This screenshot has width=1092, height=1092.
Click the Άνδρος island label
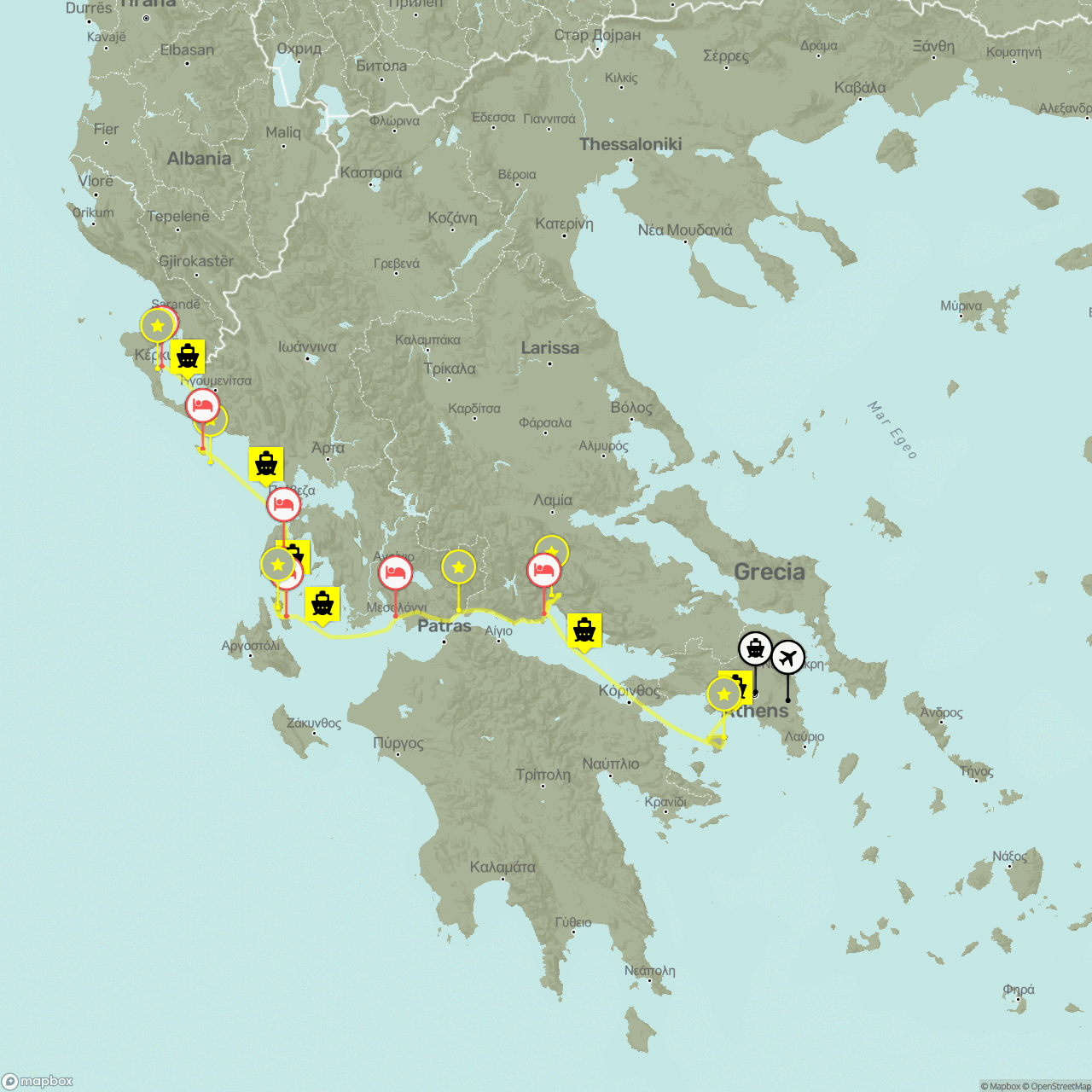(941, 712)
